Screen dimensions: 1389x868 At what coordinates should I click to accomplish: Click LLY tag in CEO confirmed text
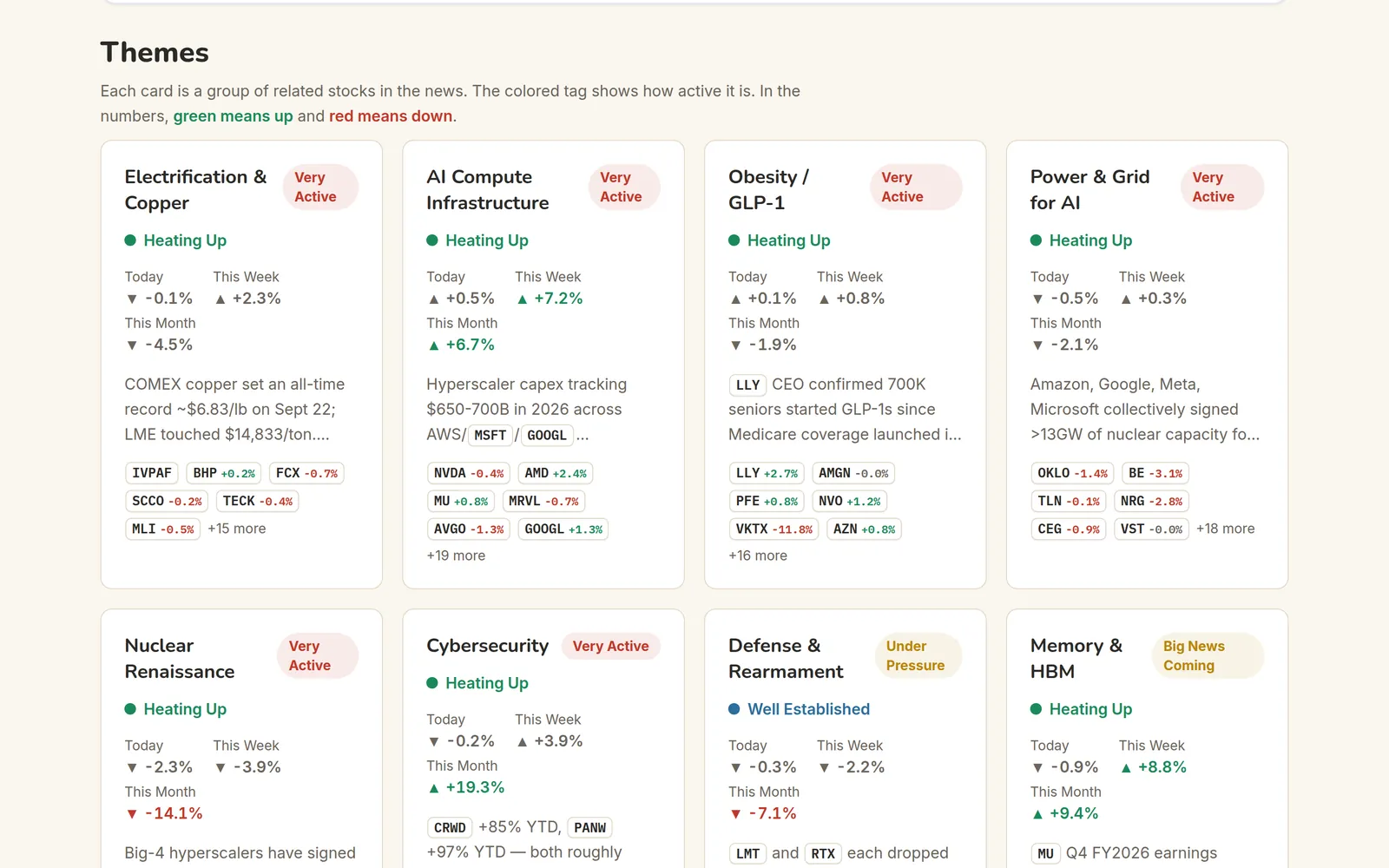[747, 385]
